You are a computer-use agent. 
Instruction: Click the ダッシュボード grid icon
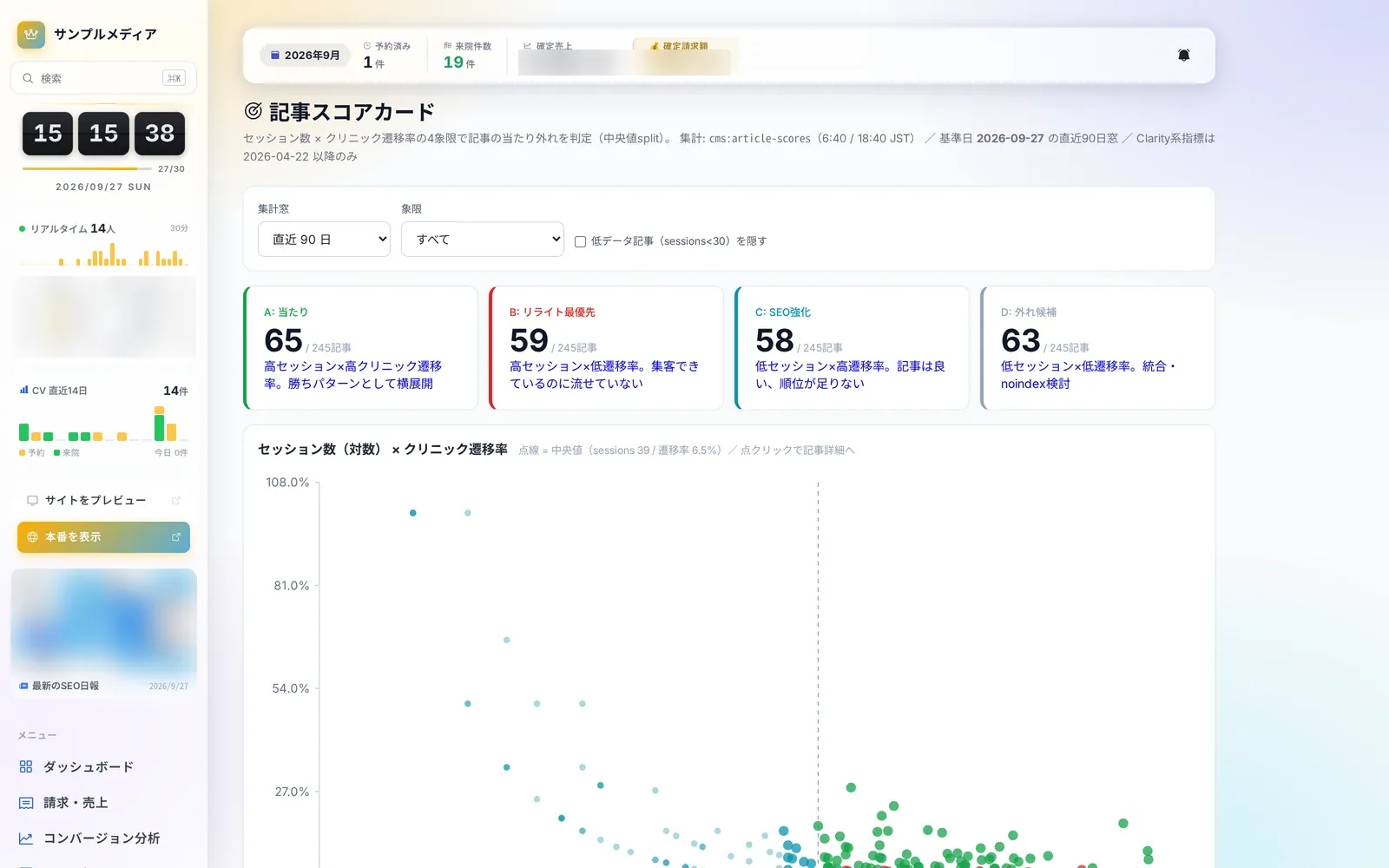[26, 767]
